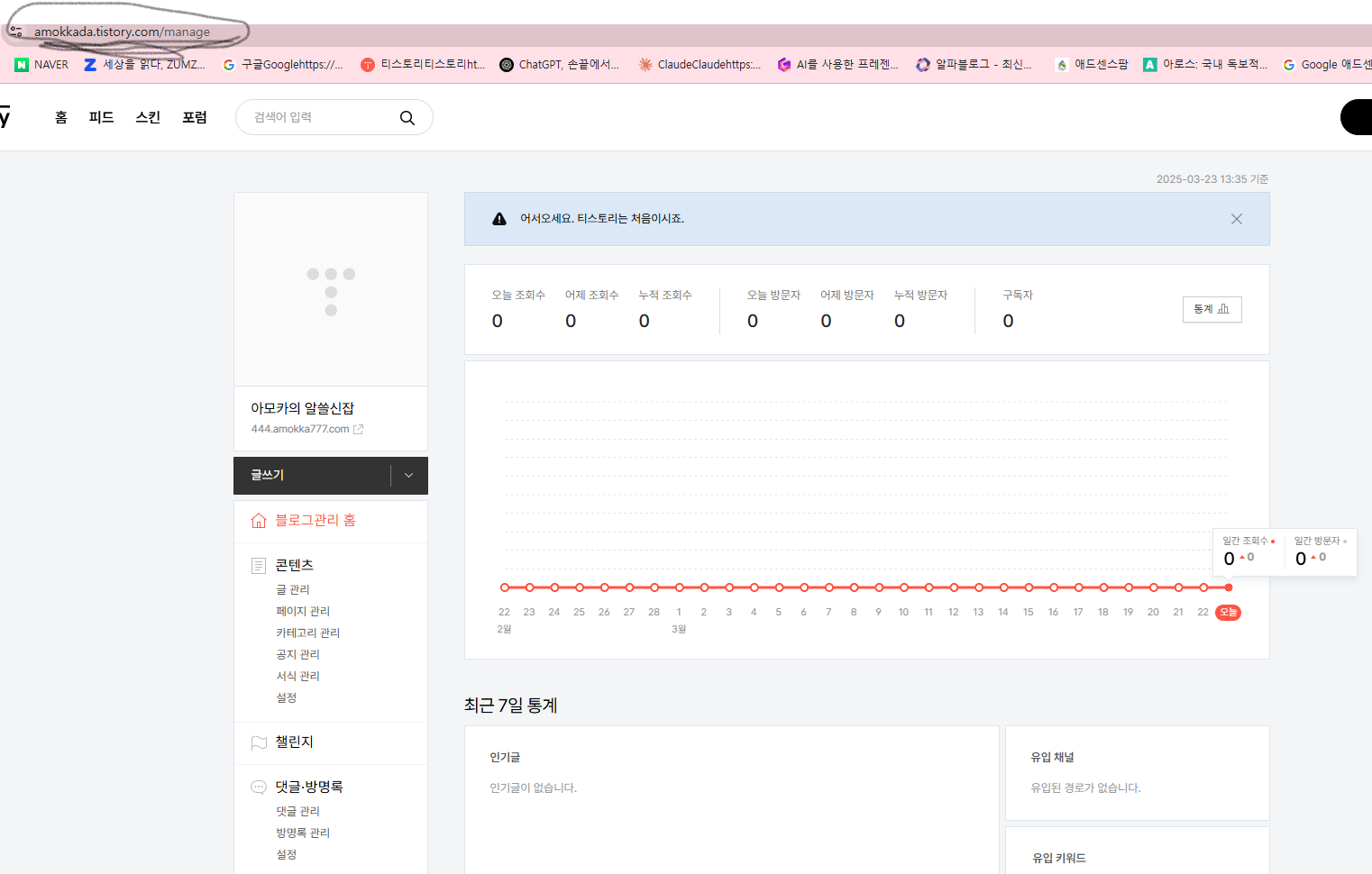Click the 검색어 입력 search field

[x=316, y=117]
